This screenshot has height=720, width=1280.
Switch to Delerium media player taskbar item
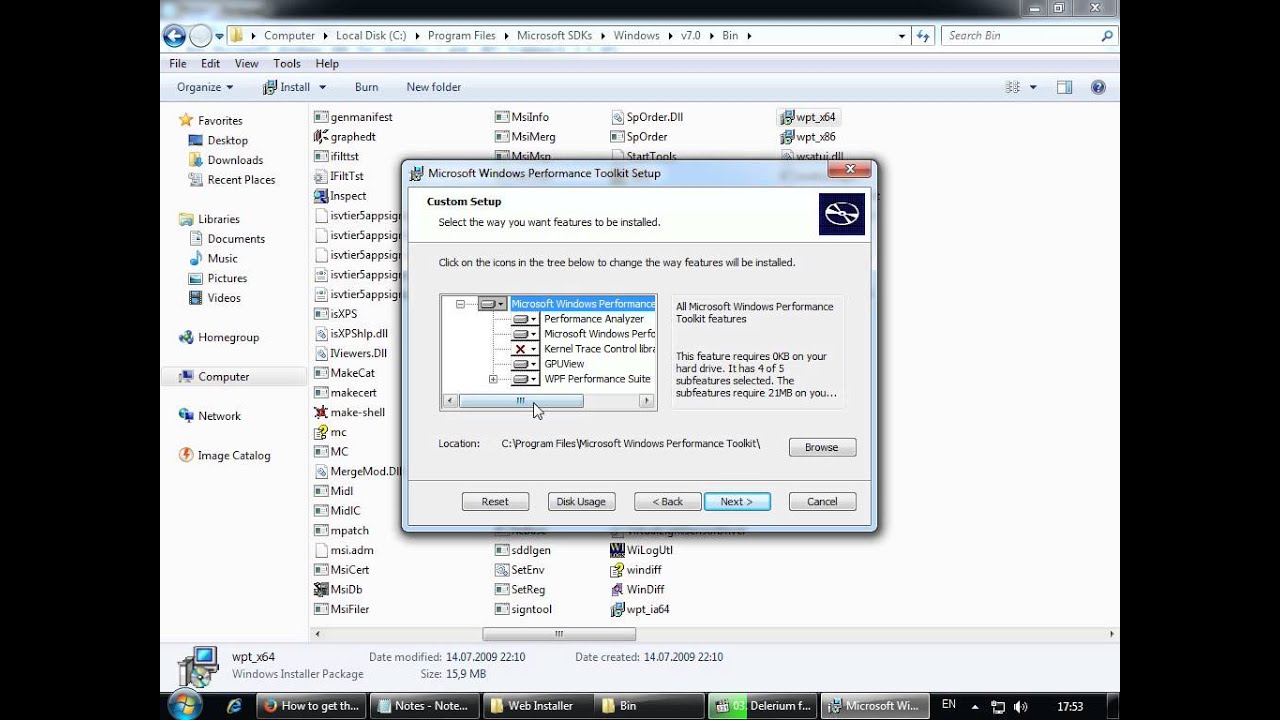[763, 705]
